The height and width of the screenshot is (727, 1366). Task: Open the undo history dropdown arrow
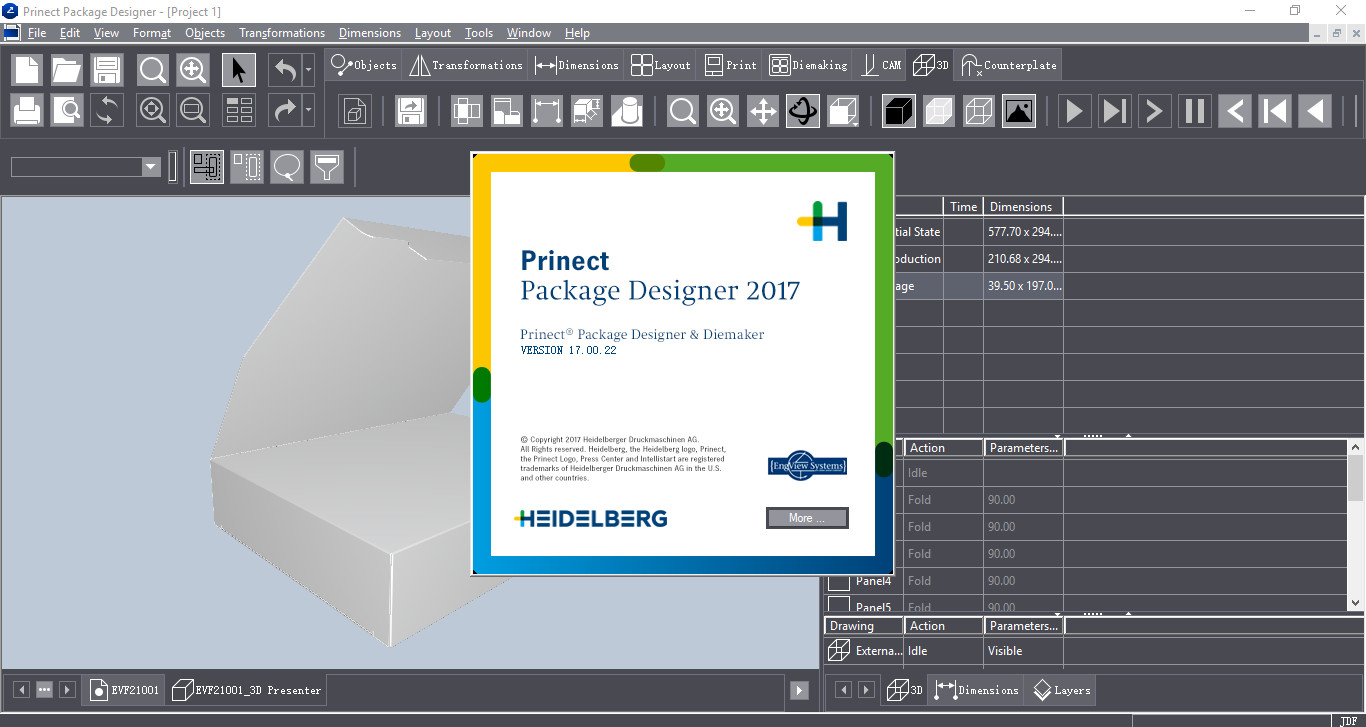tap(309, 70)
